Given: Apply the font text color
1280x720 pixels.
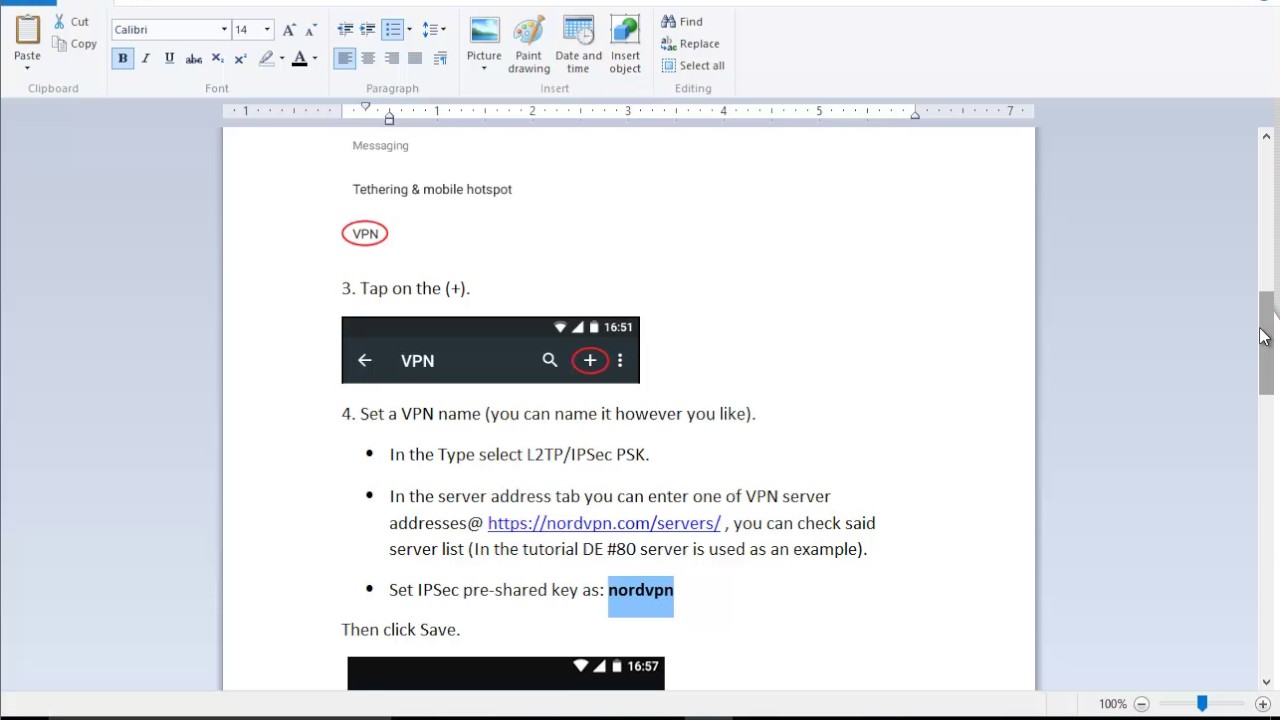Looking at the screenshot, I should click(x=299, y=59).
